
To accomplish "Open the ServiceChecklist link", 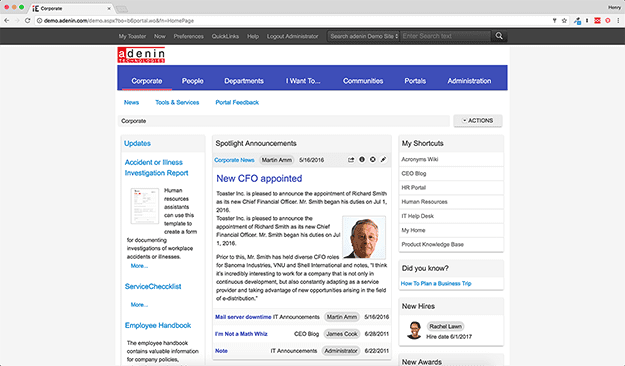I will [153, 287].
